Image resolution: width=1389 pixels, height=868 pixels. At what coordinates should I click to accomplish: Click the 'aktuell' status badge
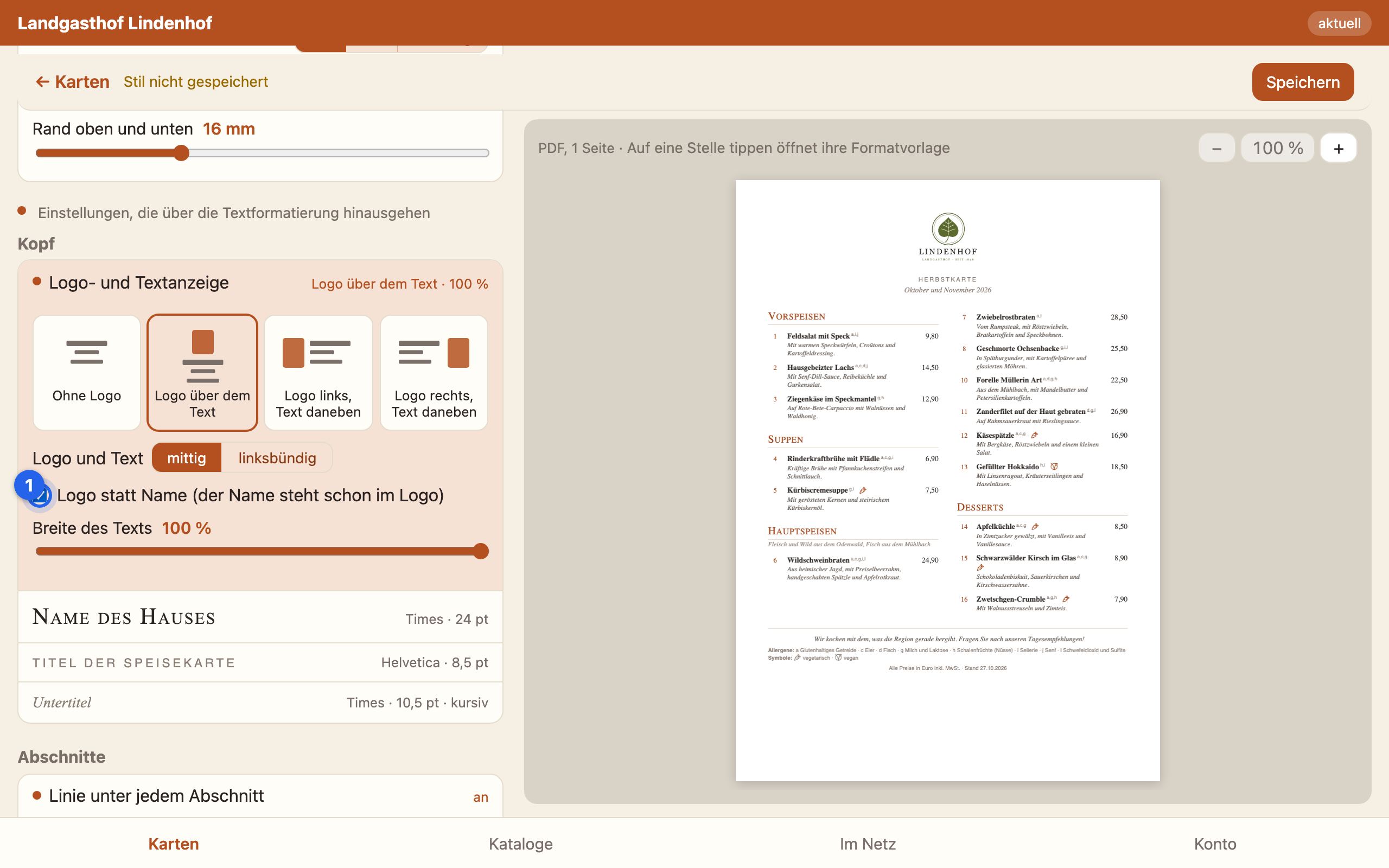pos(1339,23)
